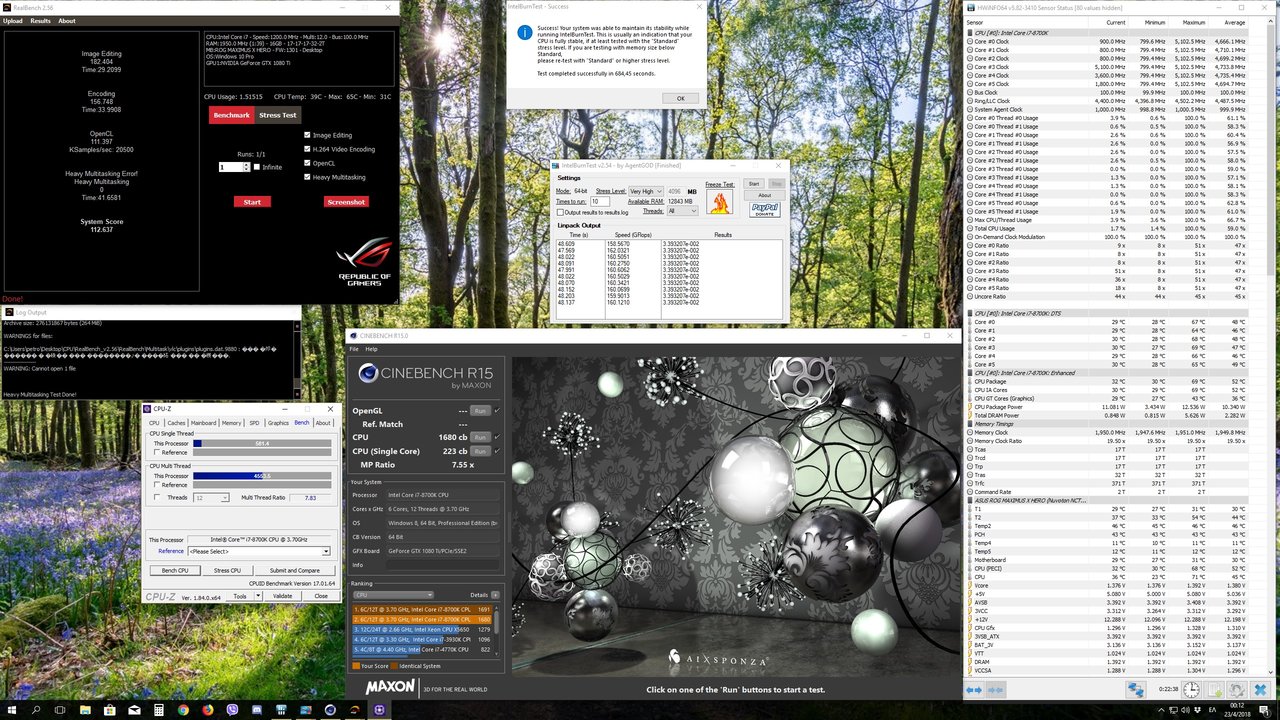
Task: Launch Google Chrome from taskbar
Action: [183, 710]
